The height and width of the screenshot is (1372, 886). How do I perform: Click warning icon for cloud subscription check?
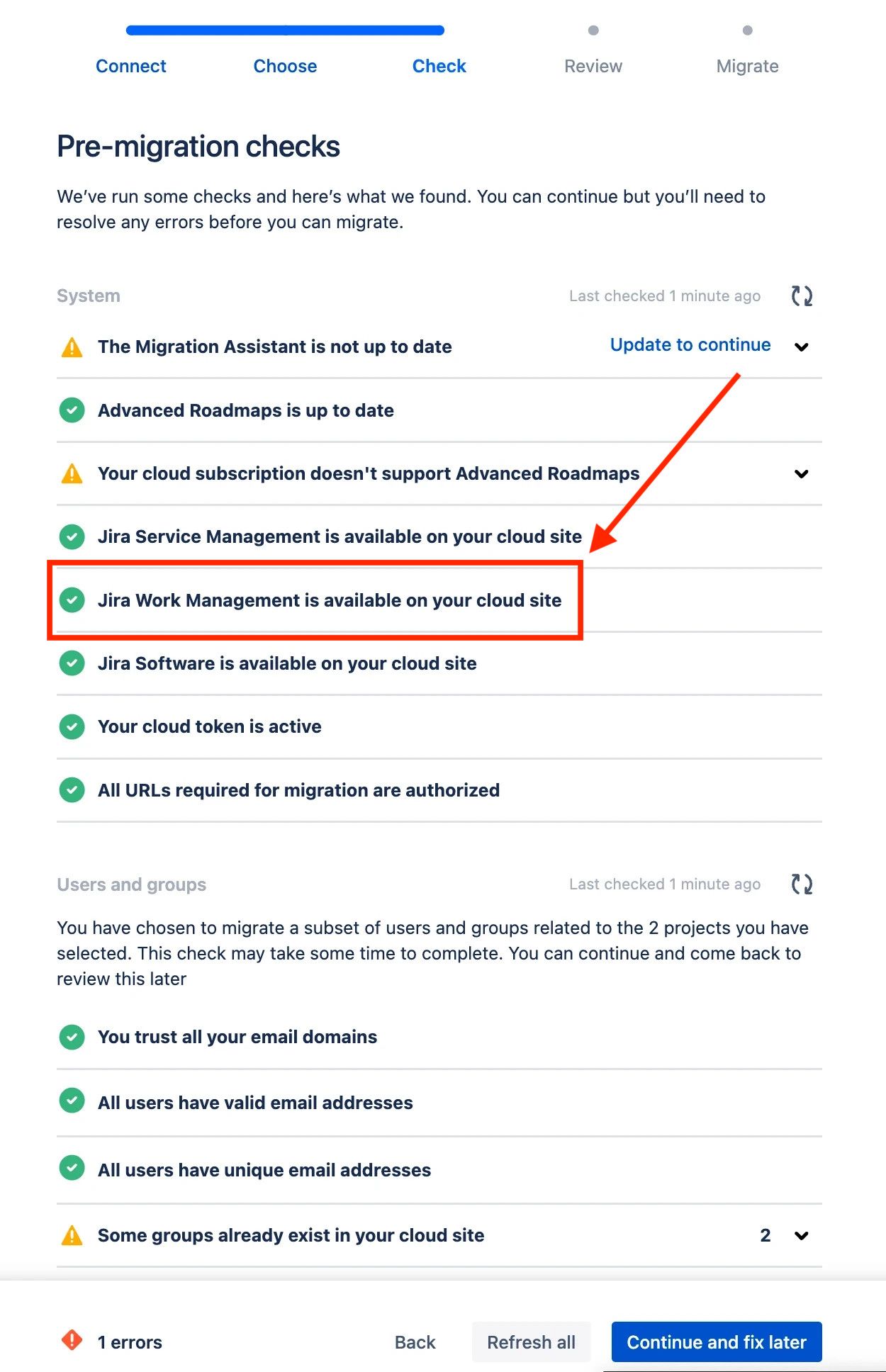[x=72, y=473]
